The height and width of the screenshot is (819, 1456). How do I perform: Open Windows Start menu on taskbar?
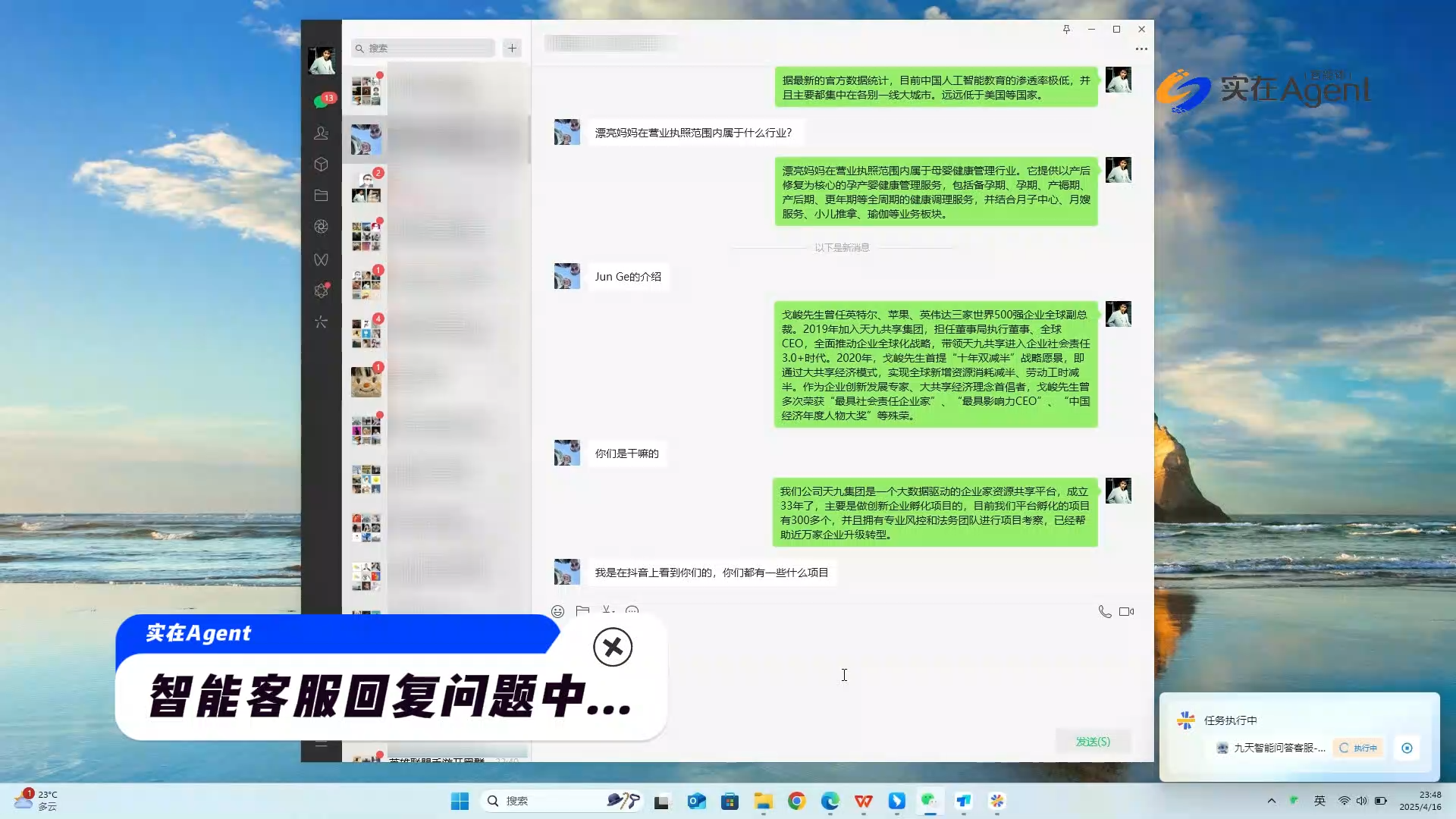coord(460,801)
